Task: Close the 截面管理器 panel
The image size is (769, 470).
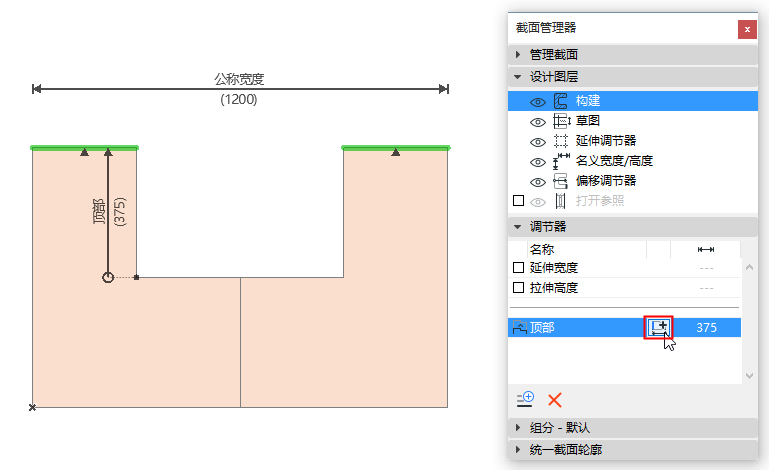Action: point(747,29)
